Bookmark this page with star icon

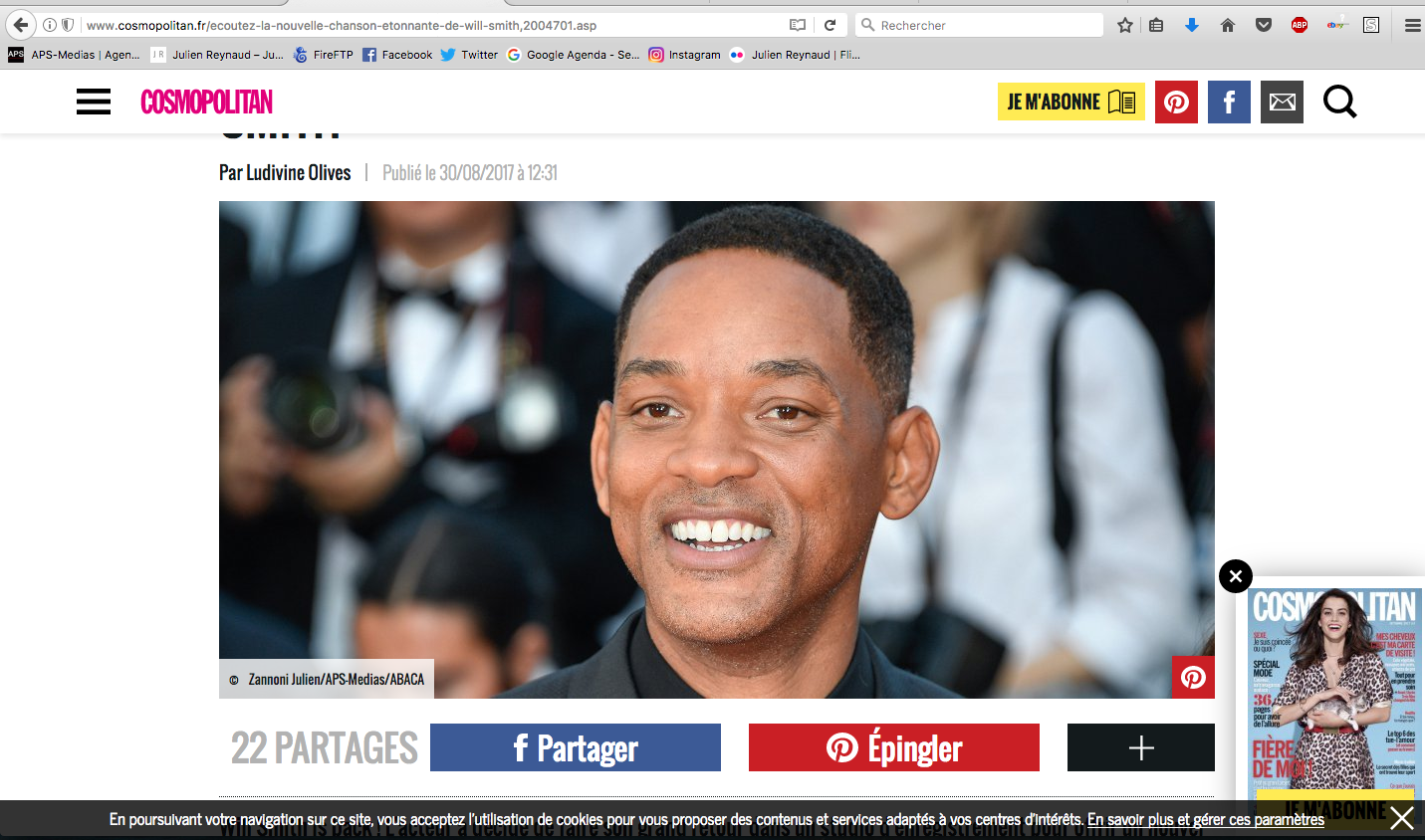1124,25
